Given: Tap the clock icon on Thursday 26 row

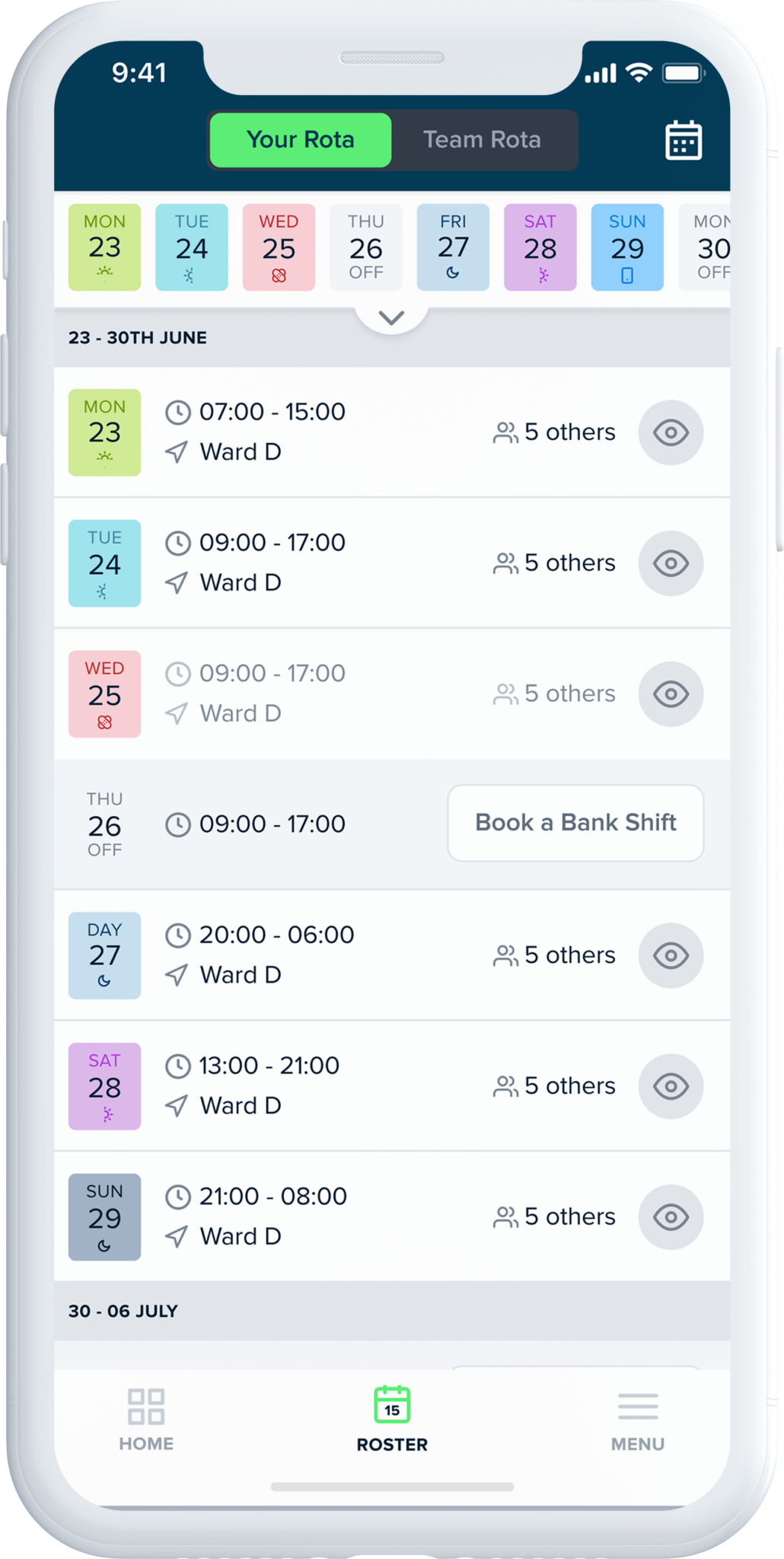Looking at the screenshot, I should tap(178, 824).
